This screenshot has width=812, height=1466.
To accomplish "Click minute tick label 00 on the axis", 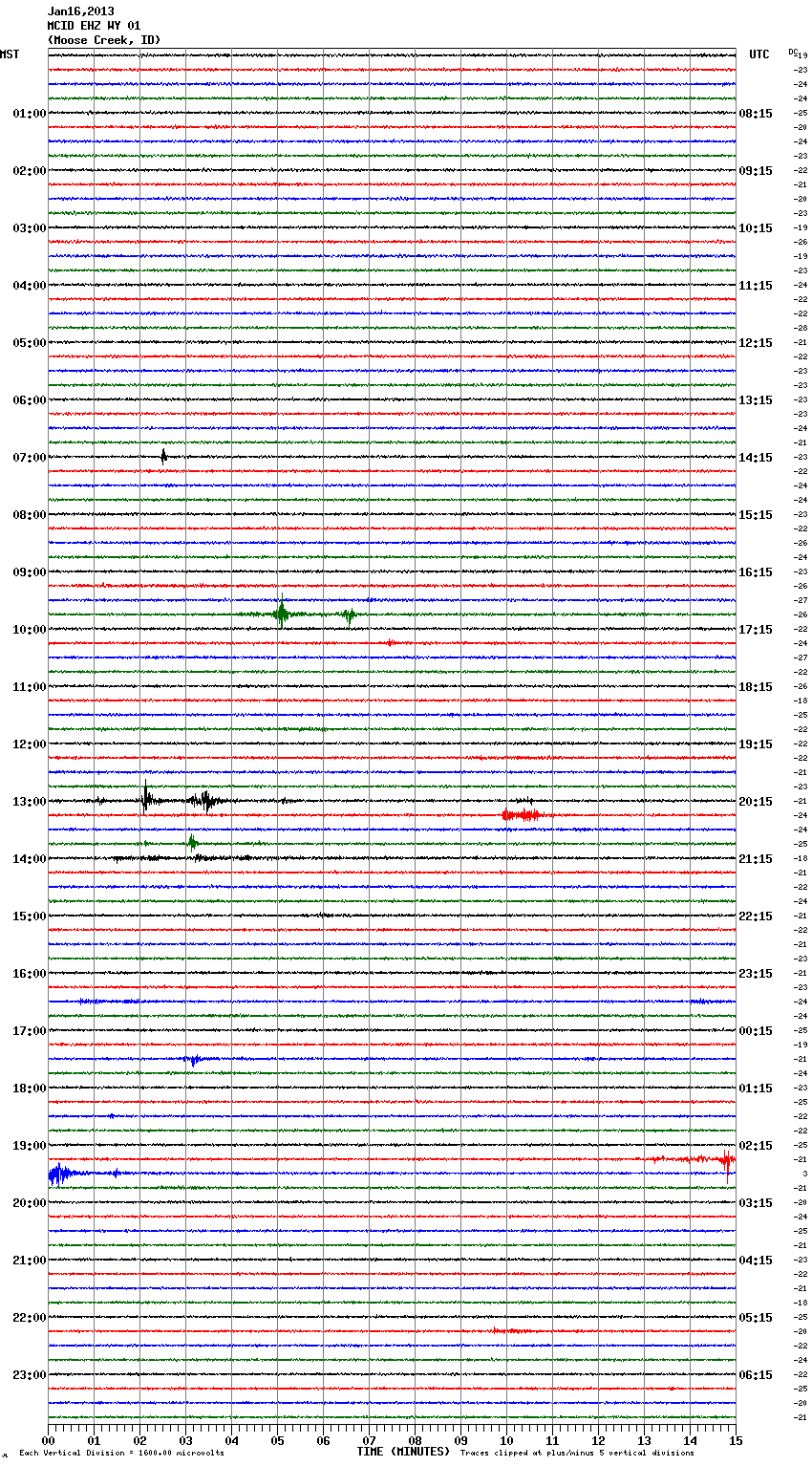I will coord(49,1440).
